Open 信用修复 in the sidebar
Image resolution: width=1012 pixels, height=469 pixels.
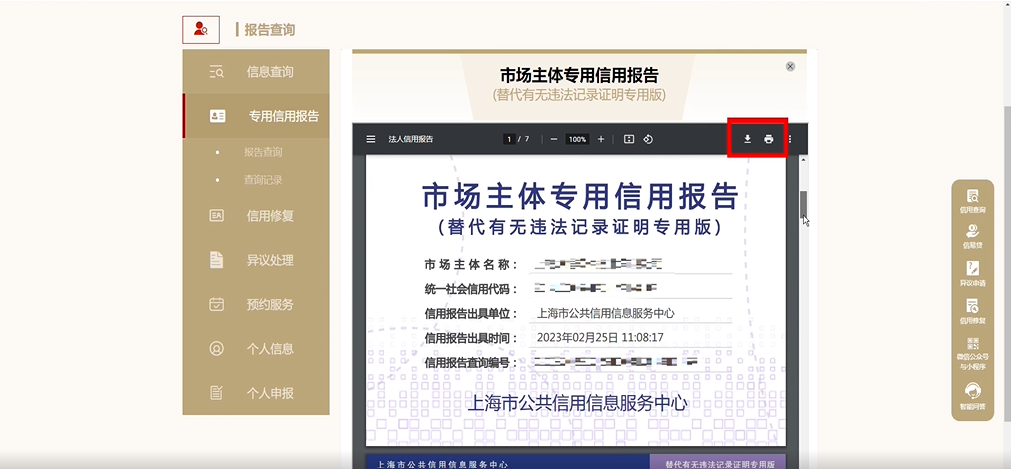tap(256, 216)
